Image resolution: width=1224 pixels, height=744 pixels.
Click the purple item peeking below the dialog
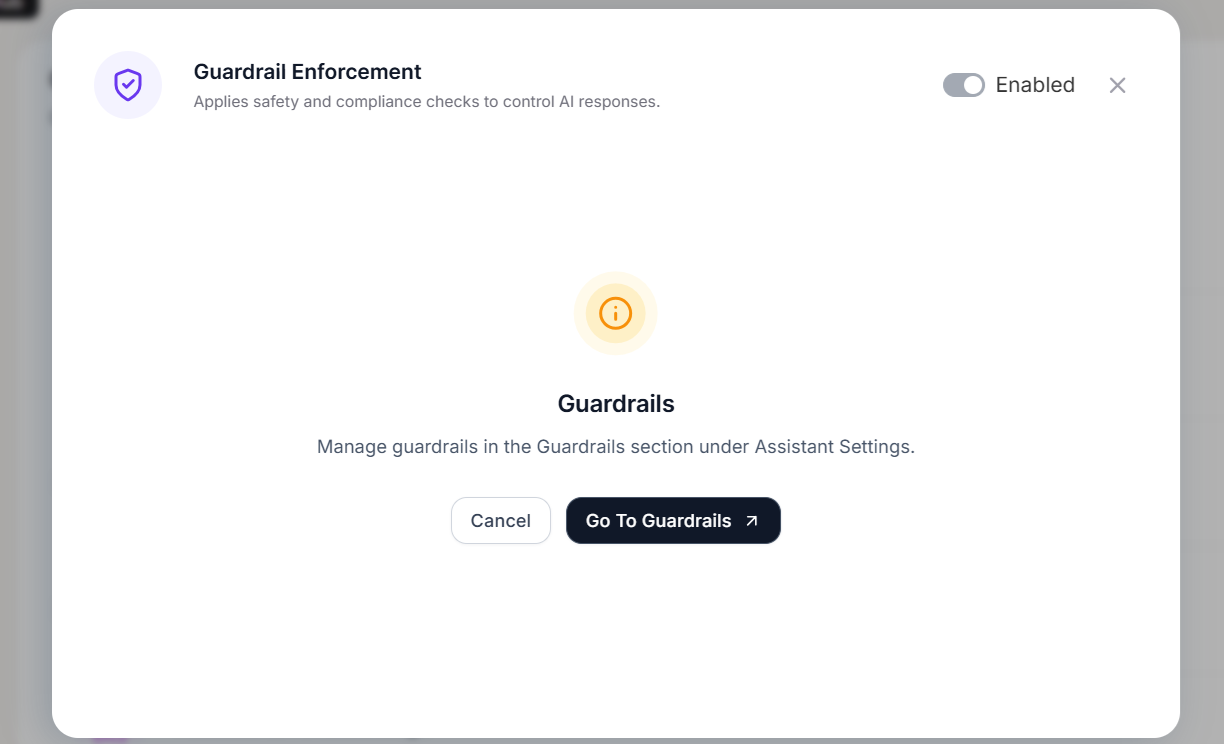coord(110,741)
